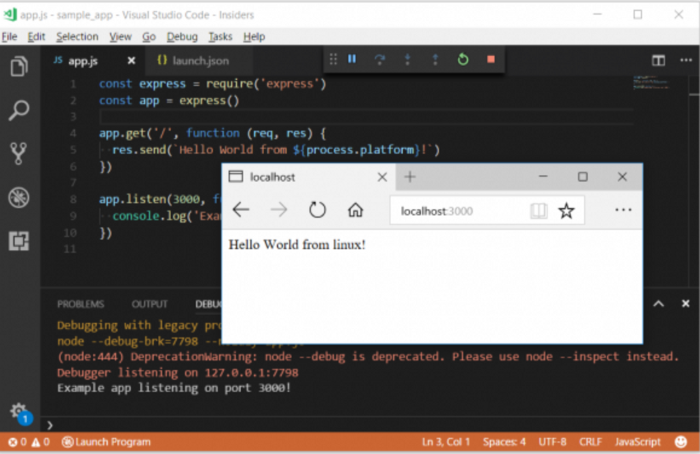
Task: Open the File menu
Action: pos(9,37)
